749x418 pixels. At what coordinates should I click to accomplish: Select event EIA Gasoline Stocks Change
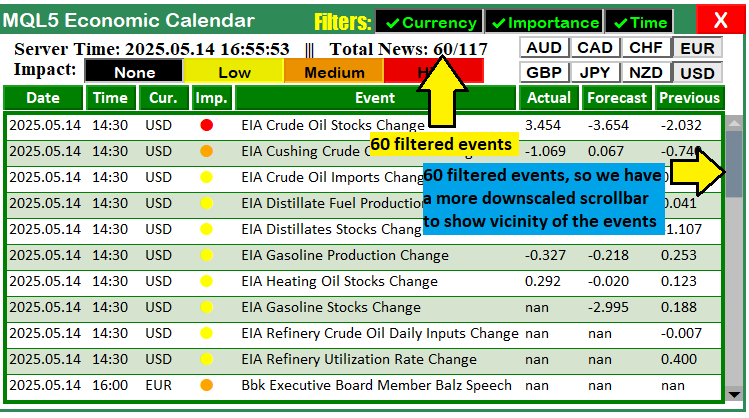pos(331,307)
